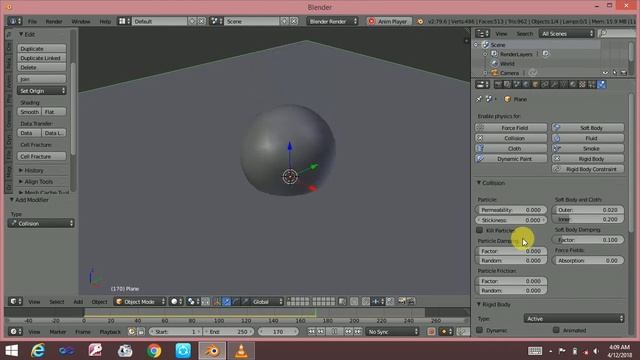640x360 pixels.
Task: Click the pin icon beside Plane
Action: 479,99
